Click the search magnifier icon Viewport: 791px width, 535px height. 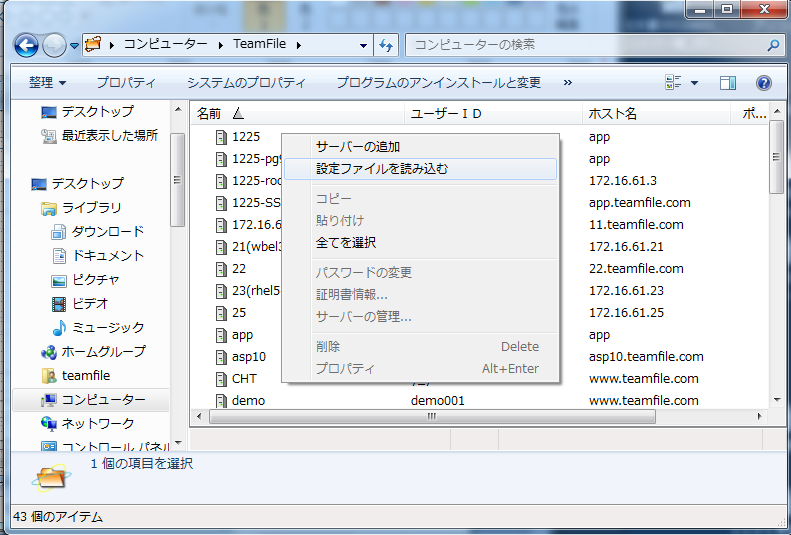point(772,45)
